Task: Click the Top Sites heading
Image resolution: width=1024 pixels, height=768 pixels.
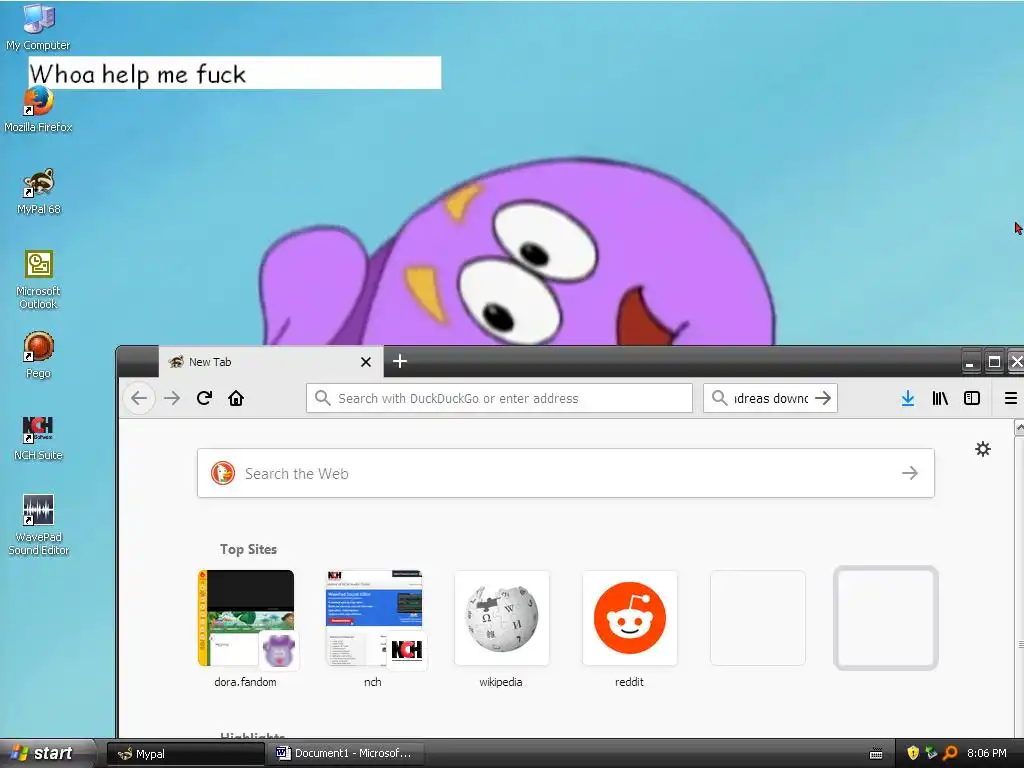Action: pos(248,549)
